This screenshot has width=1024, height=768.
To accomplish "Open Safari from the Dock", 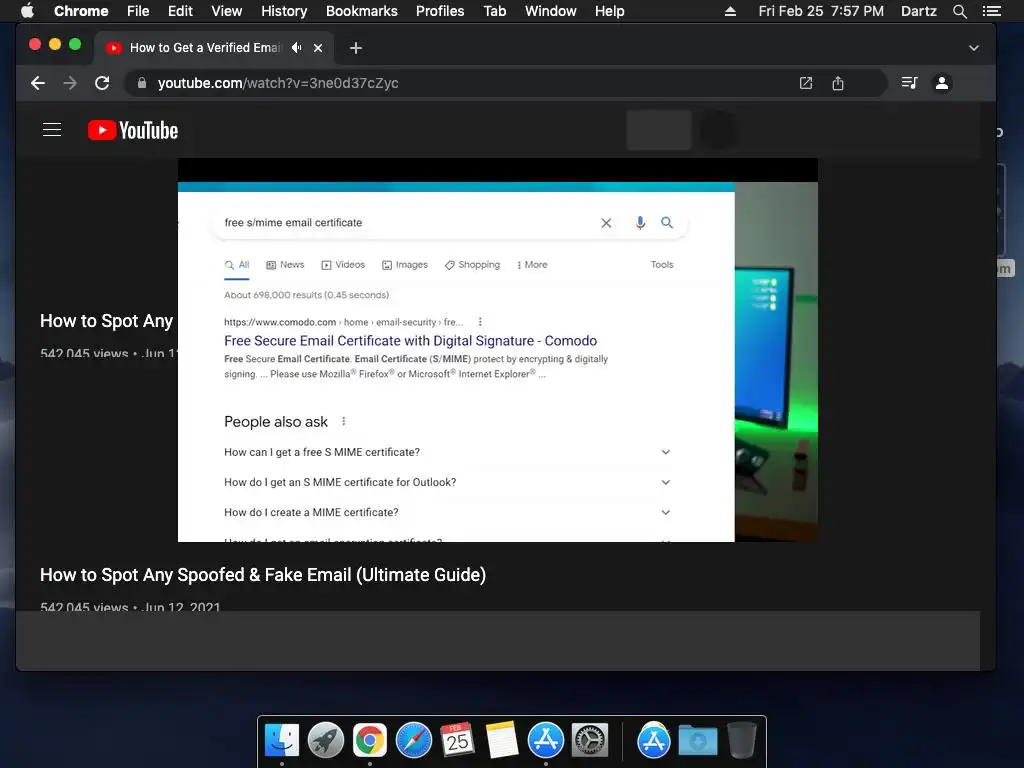I will click(x=414, y=740).
